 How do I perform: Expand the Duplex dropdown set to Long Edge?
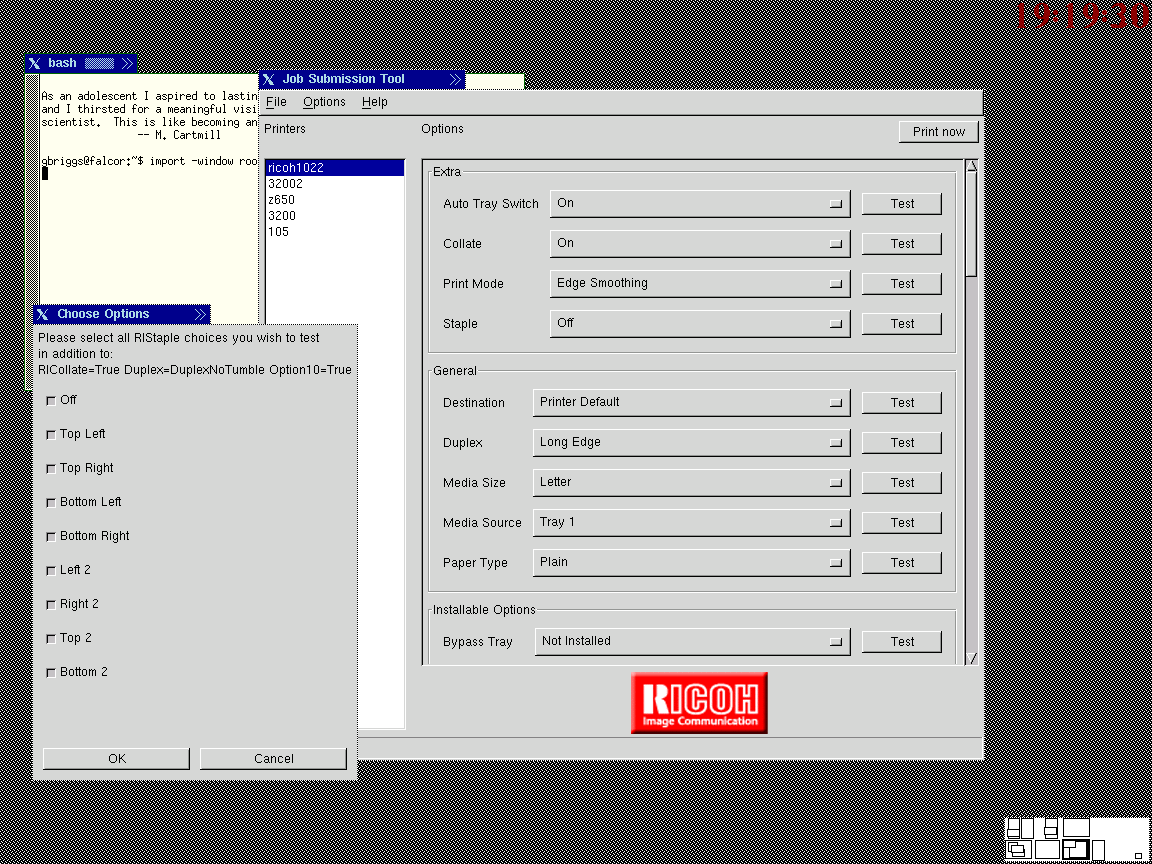point(690,443)
